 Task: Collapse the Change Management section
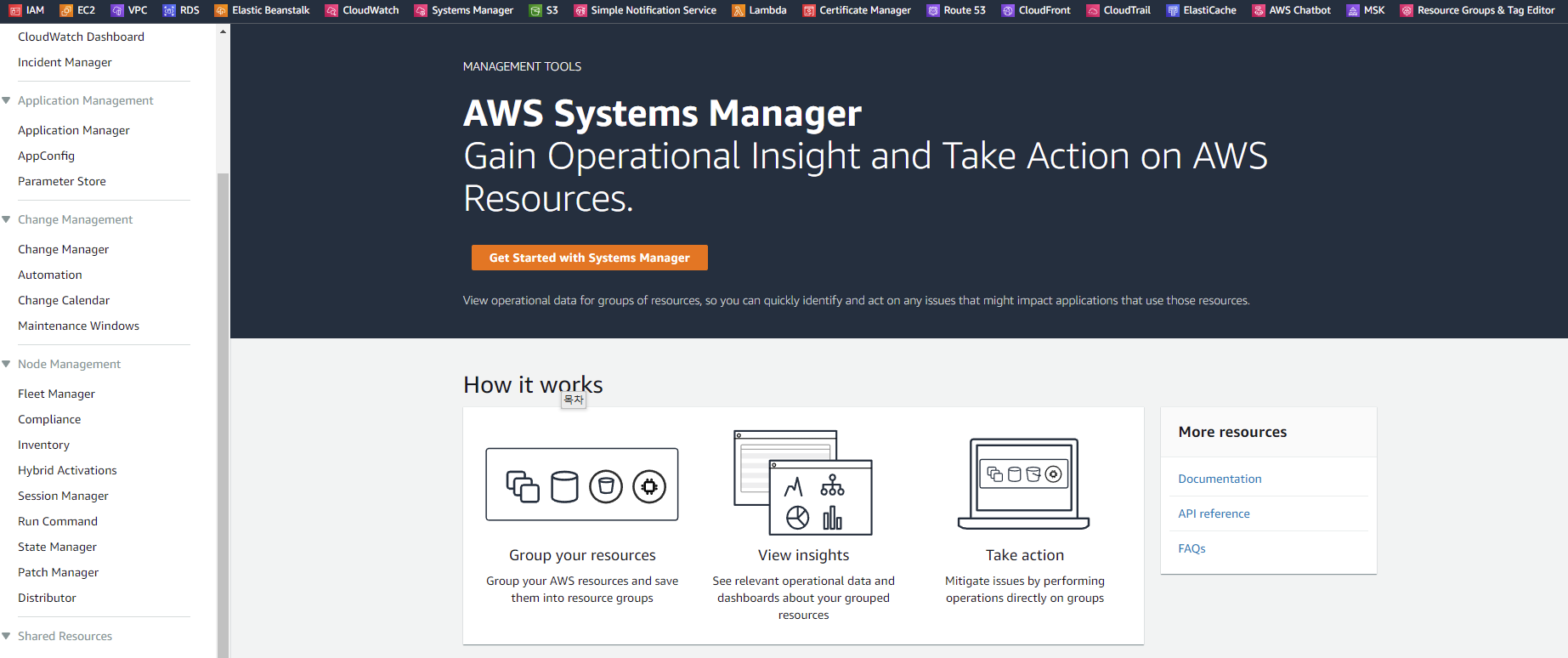[x=6, y=219]
